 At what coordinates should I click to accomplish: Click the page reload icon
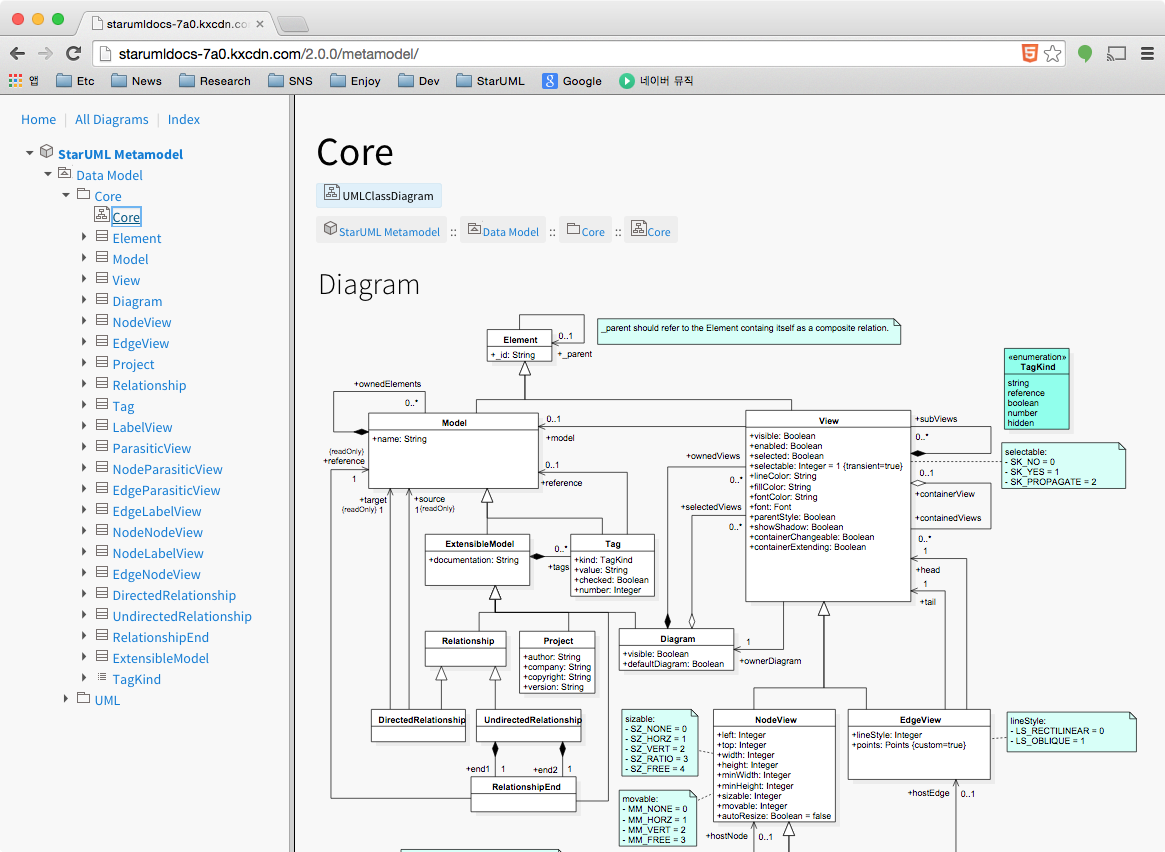pyautogui.click(x=73, y=53)
